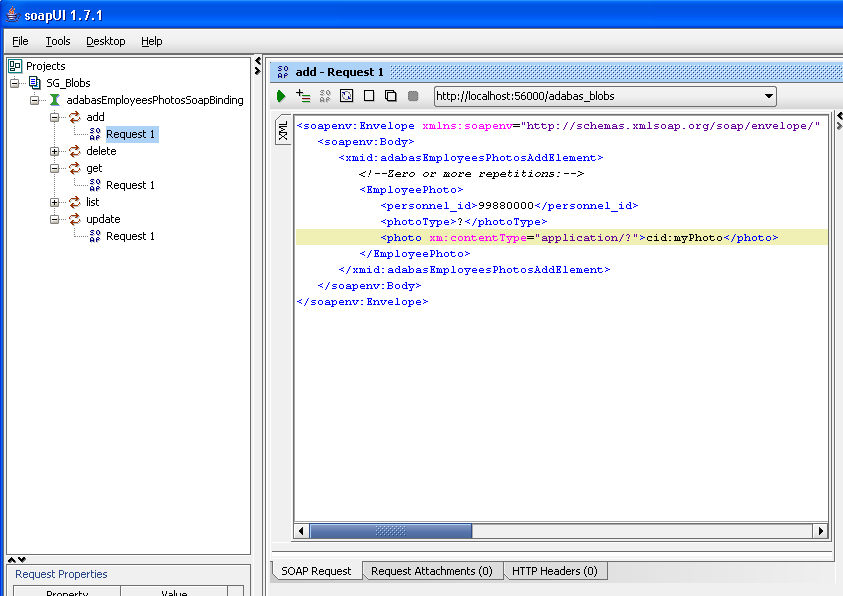
Task: Switch to the SOAP Request tab
Action: tap(316, 571)
